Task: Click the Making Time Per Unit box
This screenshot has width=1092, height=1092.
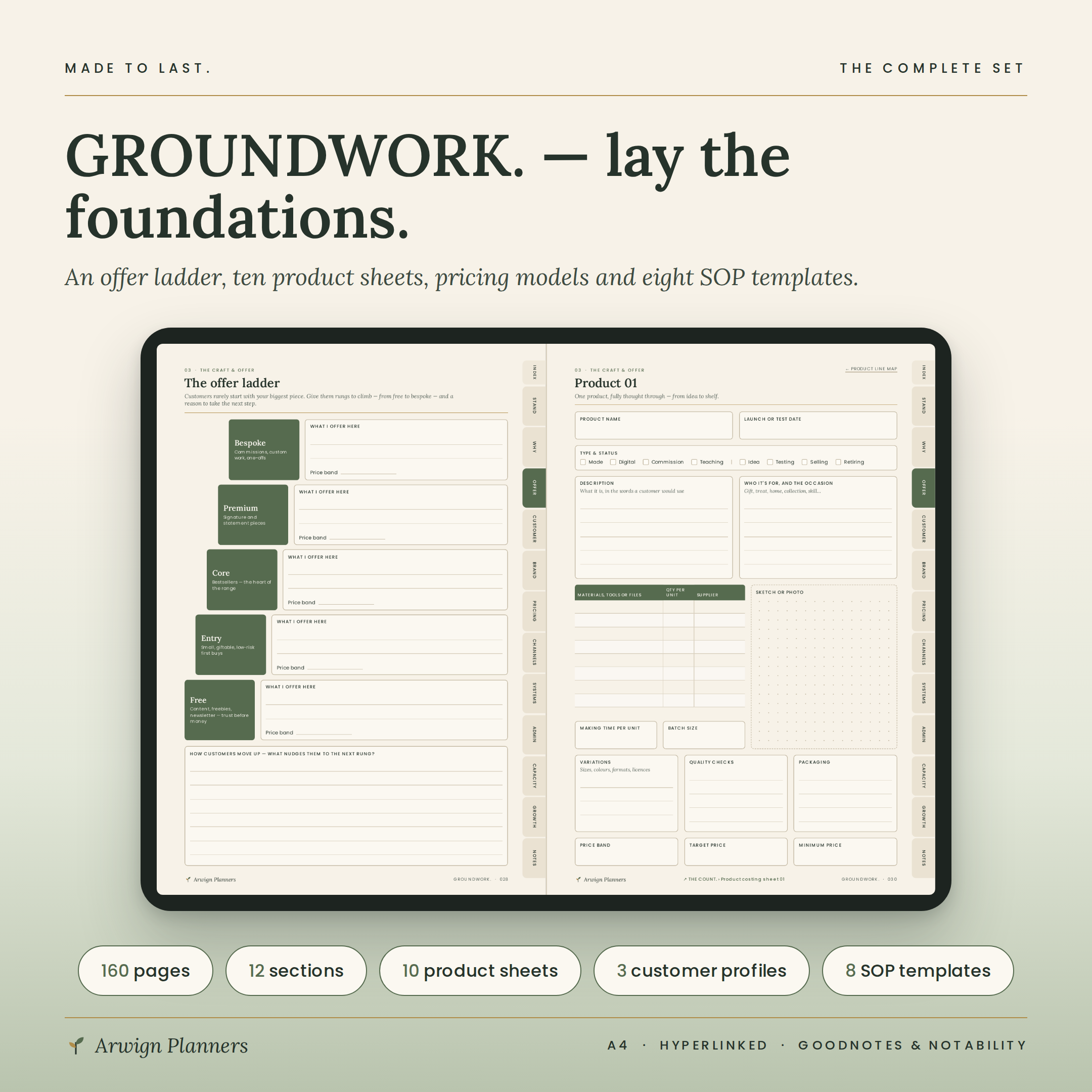Action: 616,735
